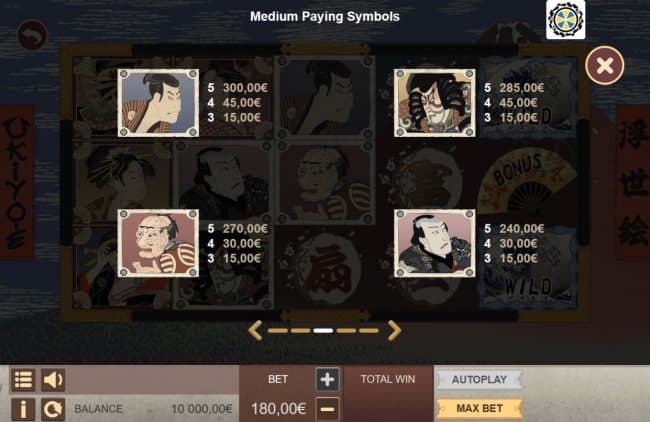
Task: Go to the next paytable page arrow
Action: (394, 330)
